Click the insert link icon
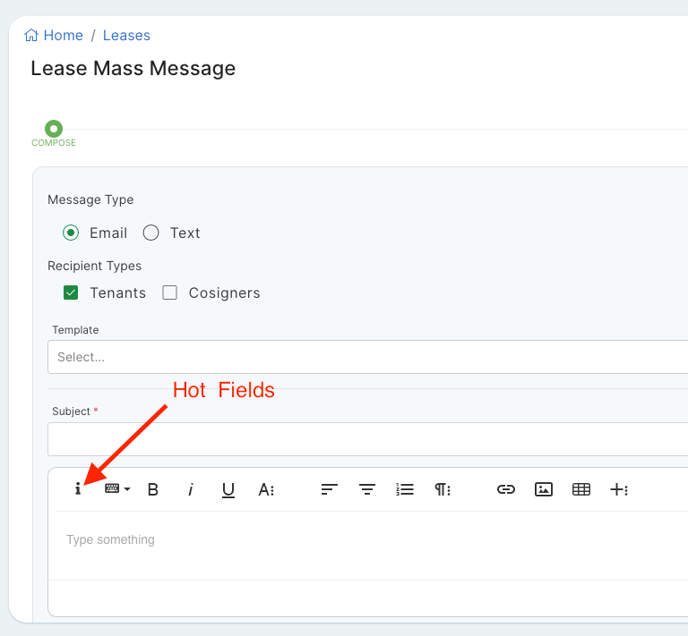 (x=506, y=489)
